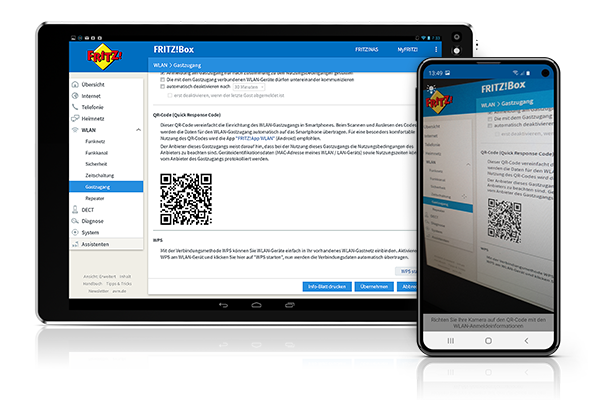Open the Übersicht page from the sidebar
This screenshot has height=400, width=600.
click(x=94, y=85)
